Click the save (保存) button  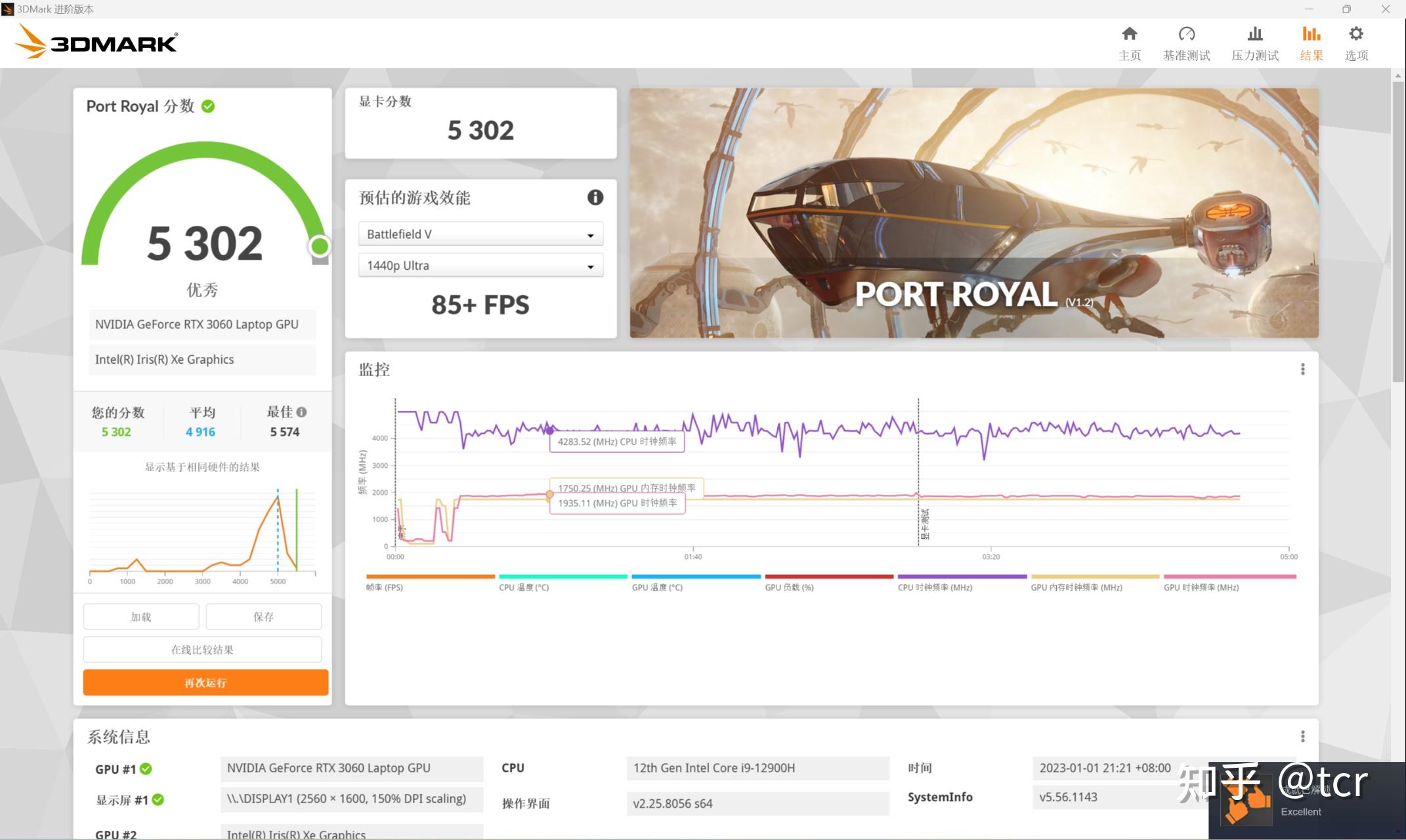[264, 617]
